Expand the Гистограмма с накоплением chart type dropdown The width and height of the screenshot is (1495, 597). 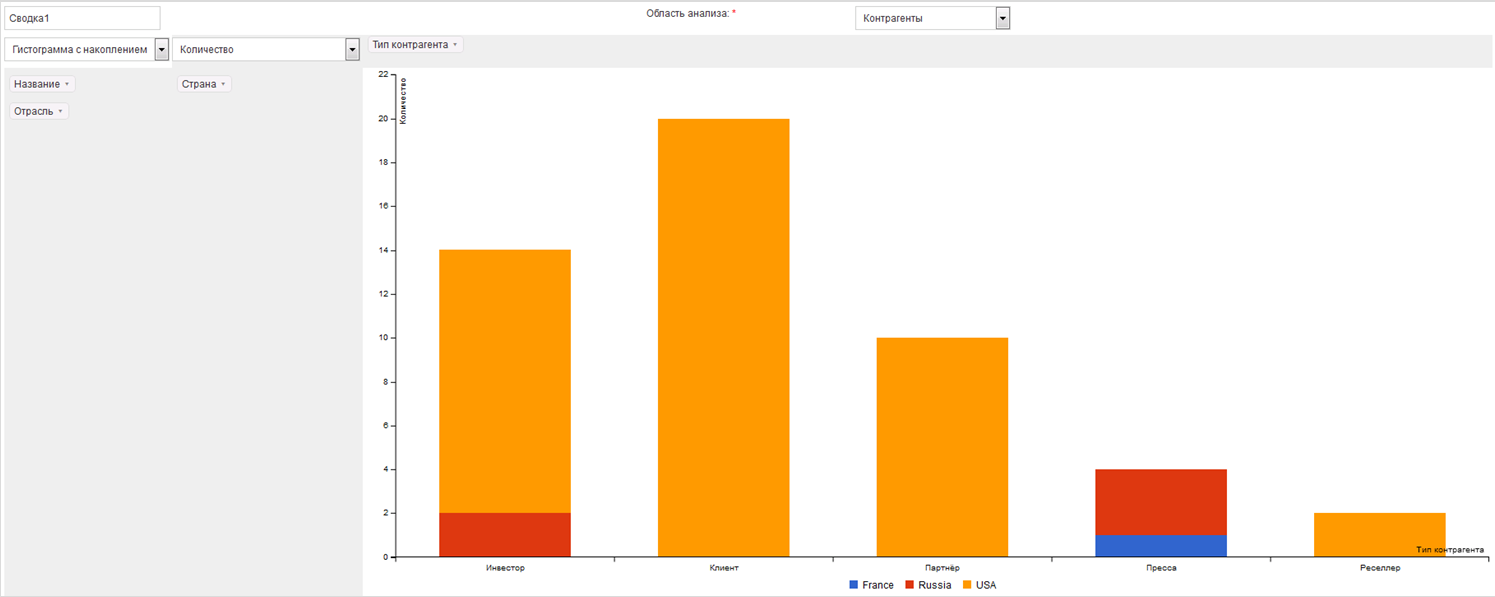click(x=161, y=50)
